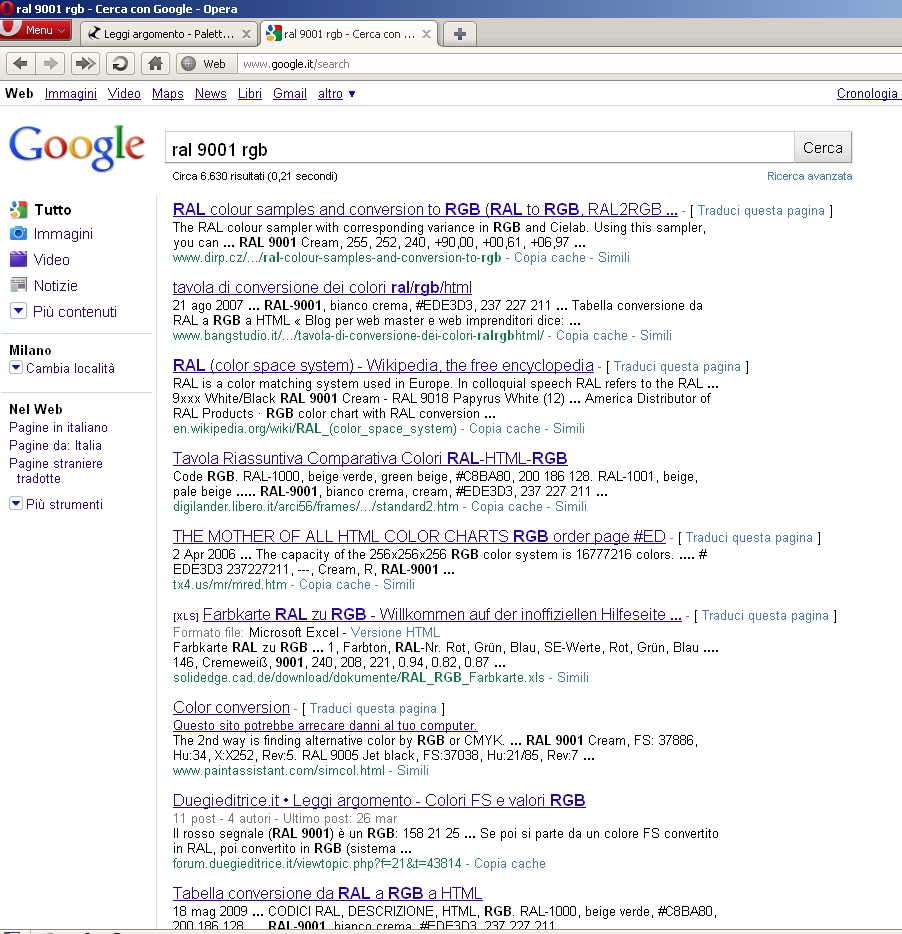Image resolution: width=902 pixels, height=934 pixels.
Task: Close the 'Leggi argomento - Palett...' tab
Action: click(x=246, y=34)
